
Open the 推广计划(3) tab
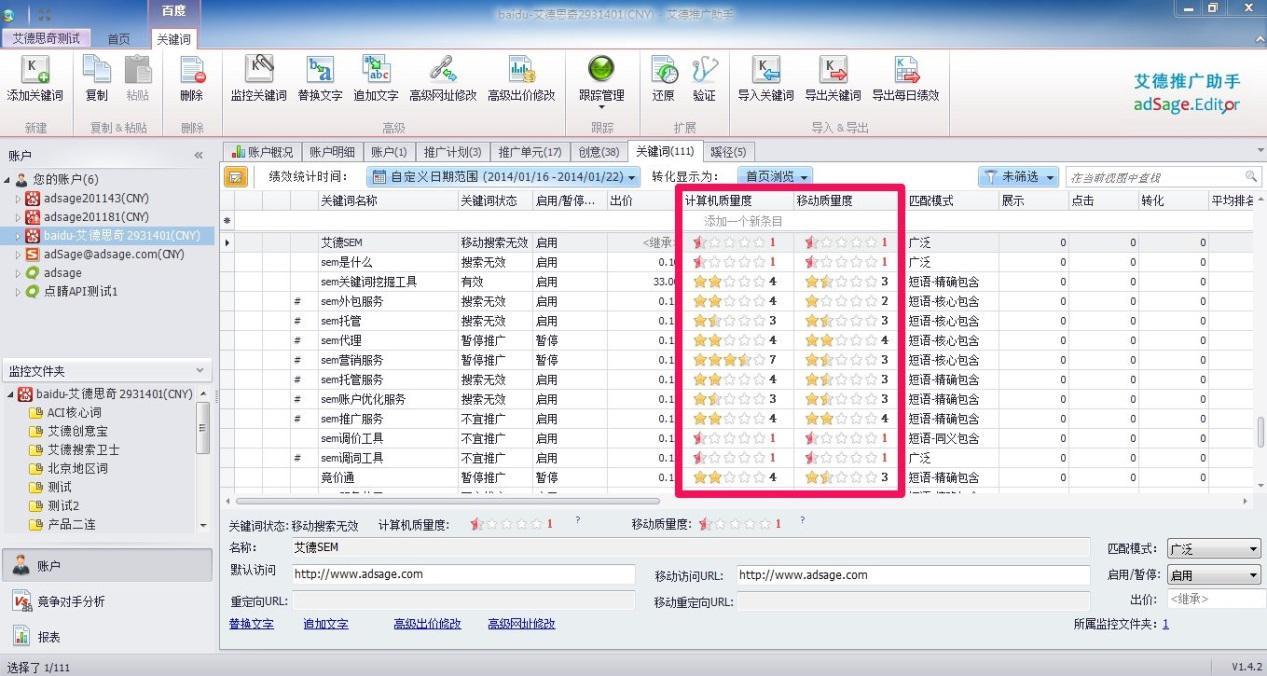tap(452, 152)
